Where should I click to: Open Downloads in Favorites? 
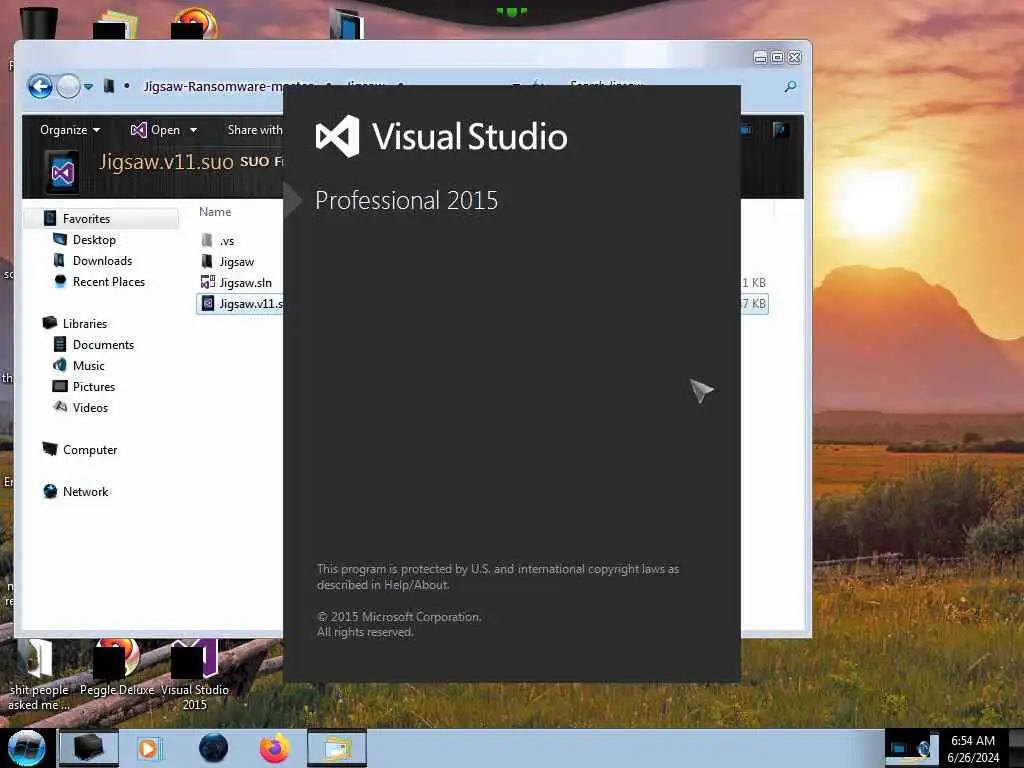pos(103,261)
